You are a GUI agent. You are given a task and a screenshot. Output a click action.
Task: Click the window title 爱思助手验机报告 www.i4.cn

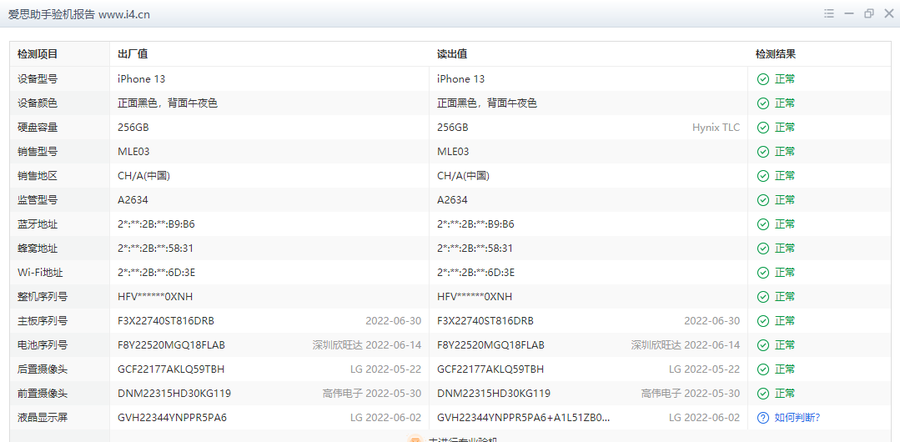pyautogui.click(x=79, y=14)
